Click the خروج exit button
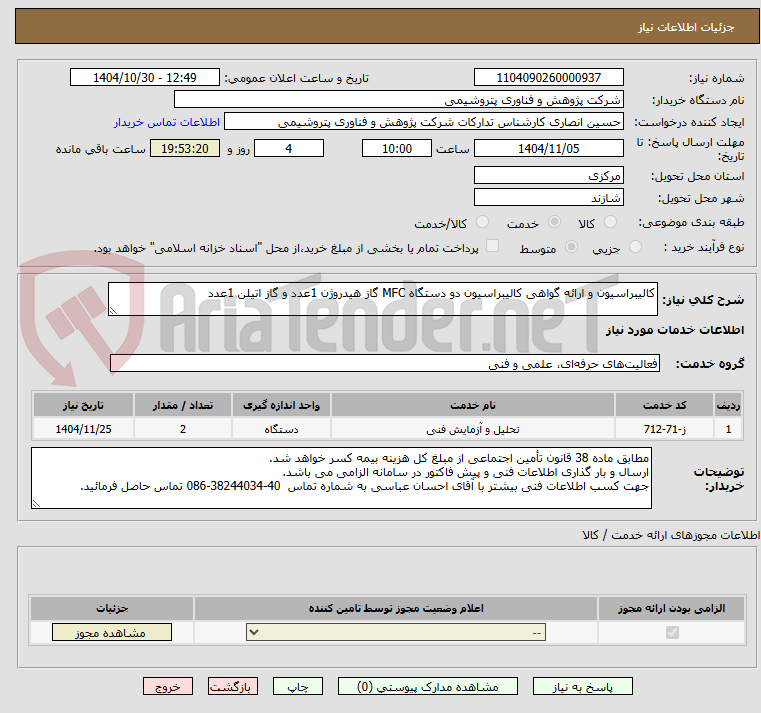Viewport: 761px width, 713px height. pos(168,687)
